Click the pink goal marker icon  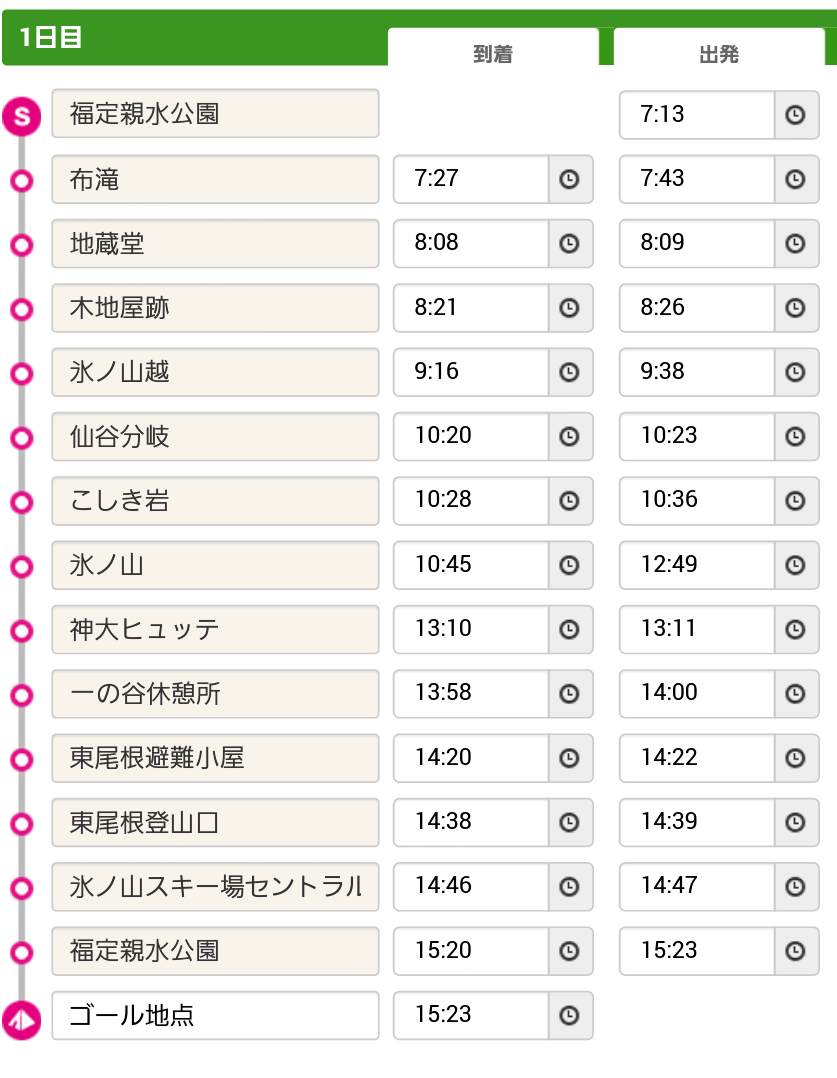pos(21,1020)
